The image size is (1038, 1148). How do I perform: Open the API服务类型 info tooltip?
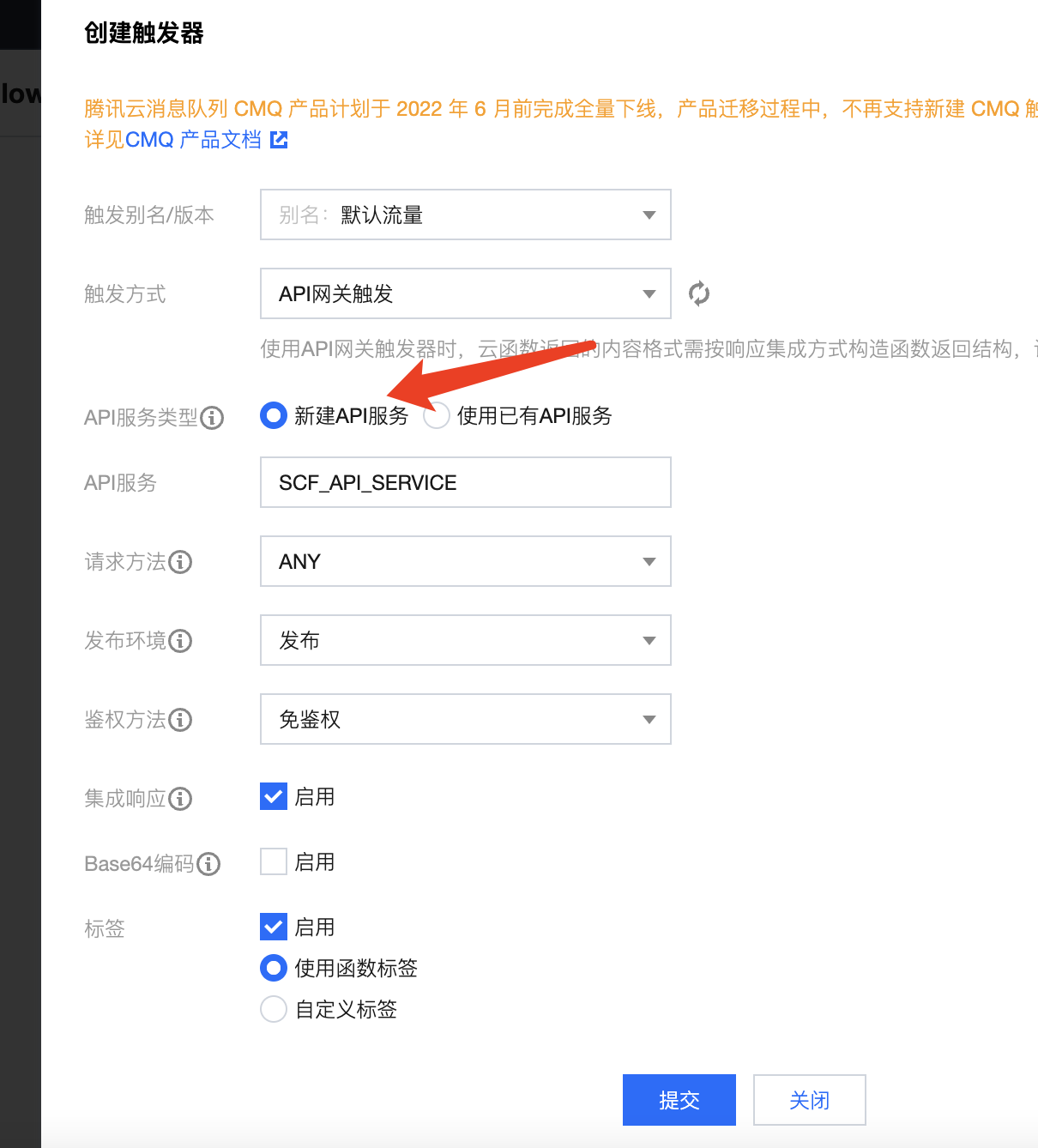pyautogui.click(x=211, y=418)
